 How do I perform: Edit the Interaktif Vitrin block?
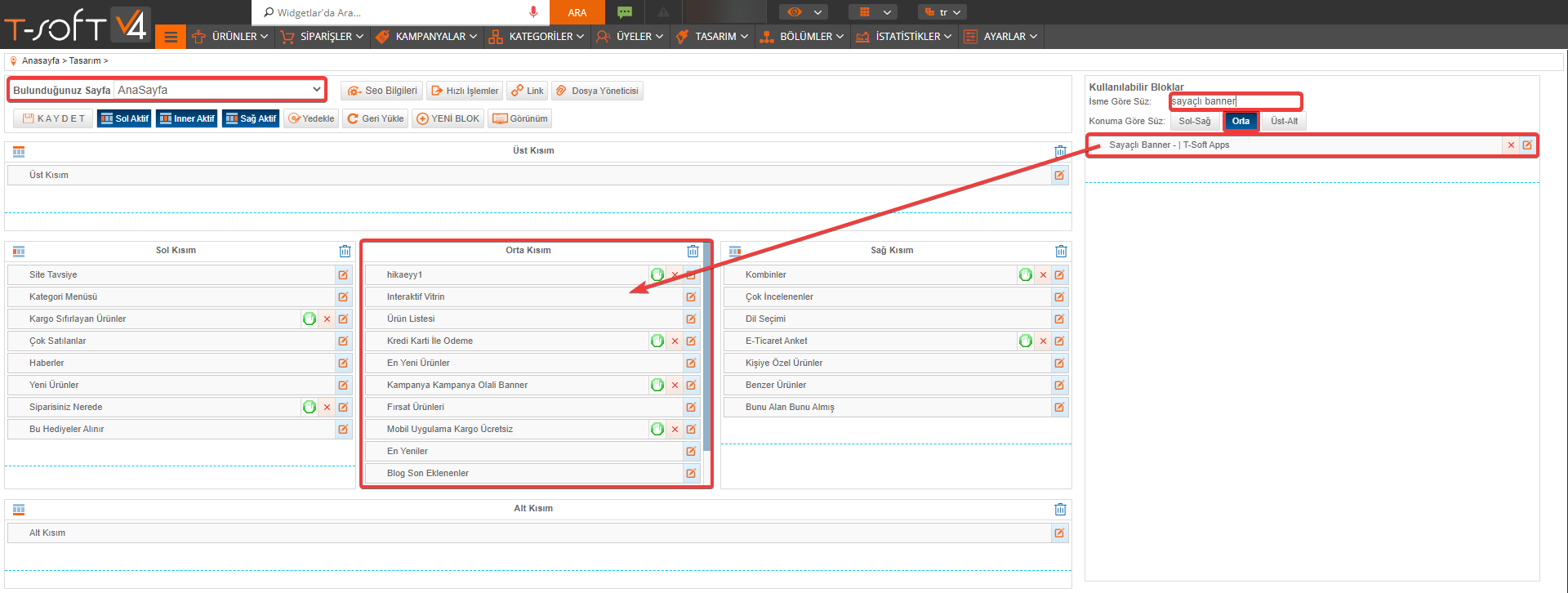[x=691, y=296]
